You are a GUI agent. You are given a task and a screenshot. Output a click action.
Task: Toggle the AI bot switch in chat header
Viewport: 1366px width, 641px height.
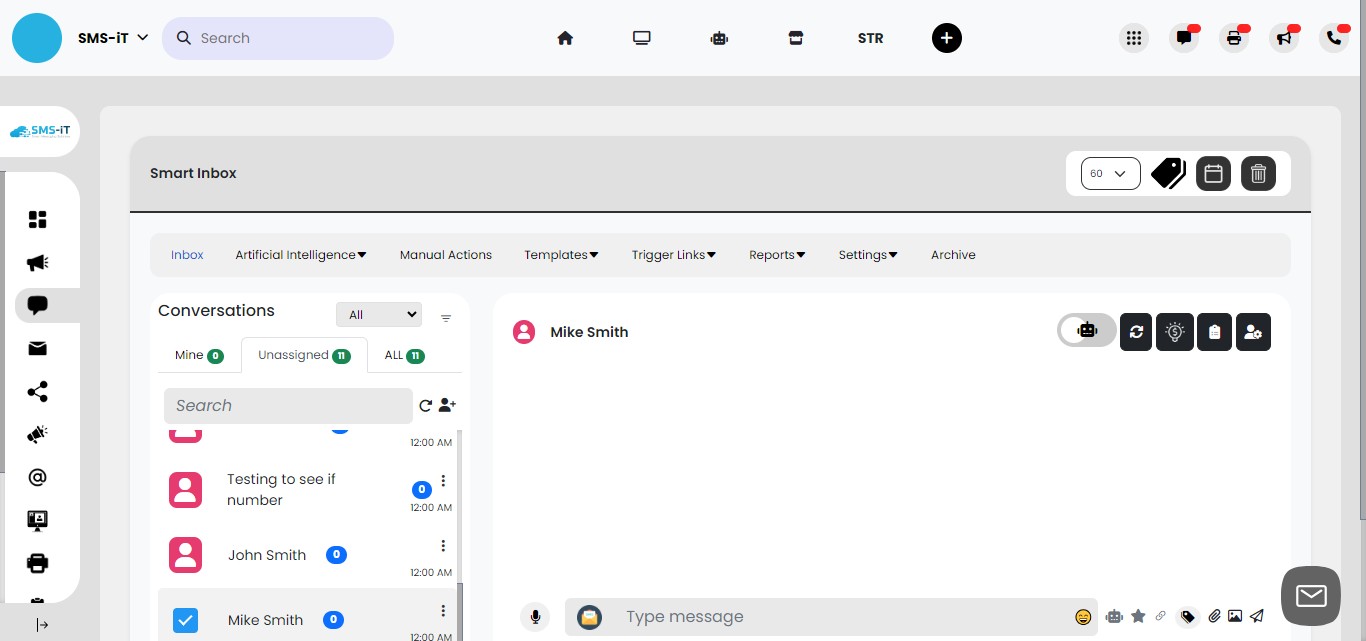pyautogui.click(x=1087, y=330)
